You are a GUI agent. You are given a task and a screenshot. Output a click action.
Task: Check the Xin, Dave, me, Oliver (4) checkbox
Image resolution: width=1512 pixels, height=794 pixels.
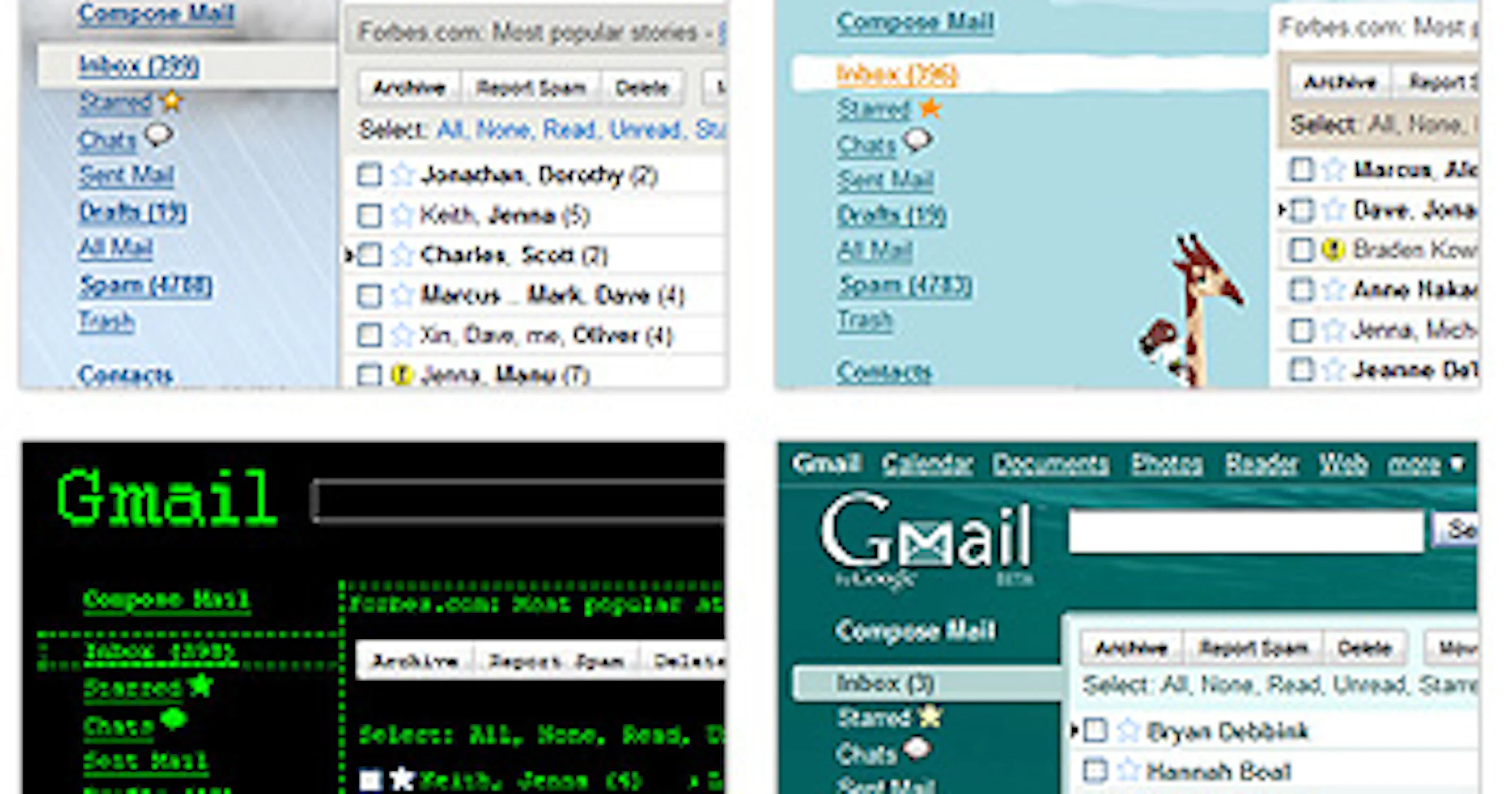(369, 335)
